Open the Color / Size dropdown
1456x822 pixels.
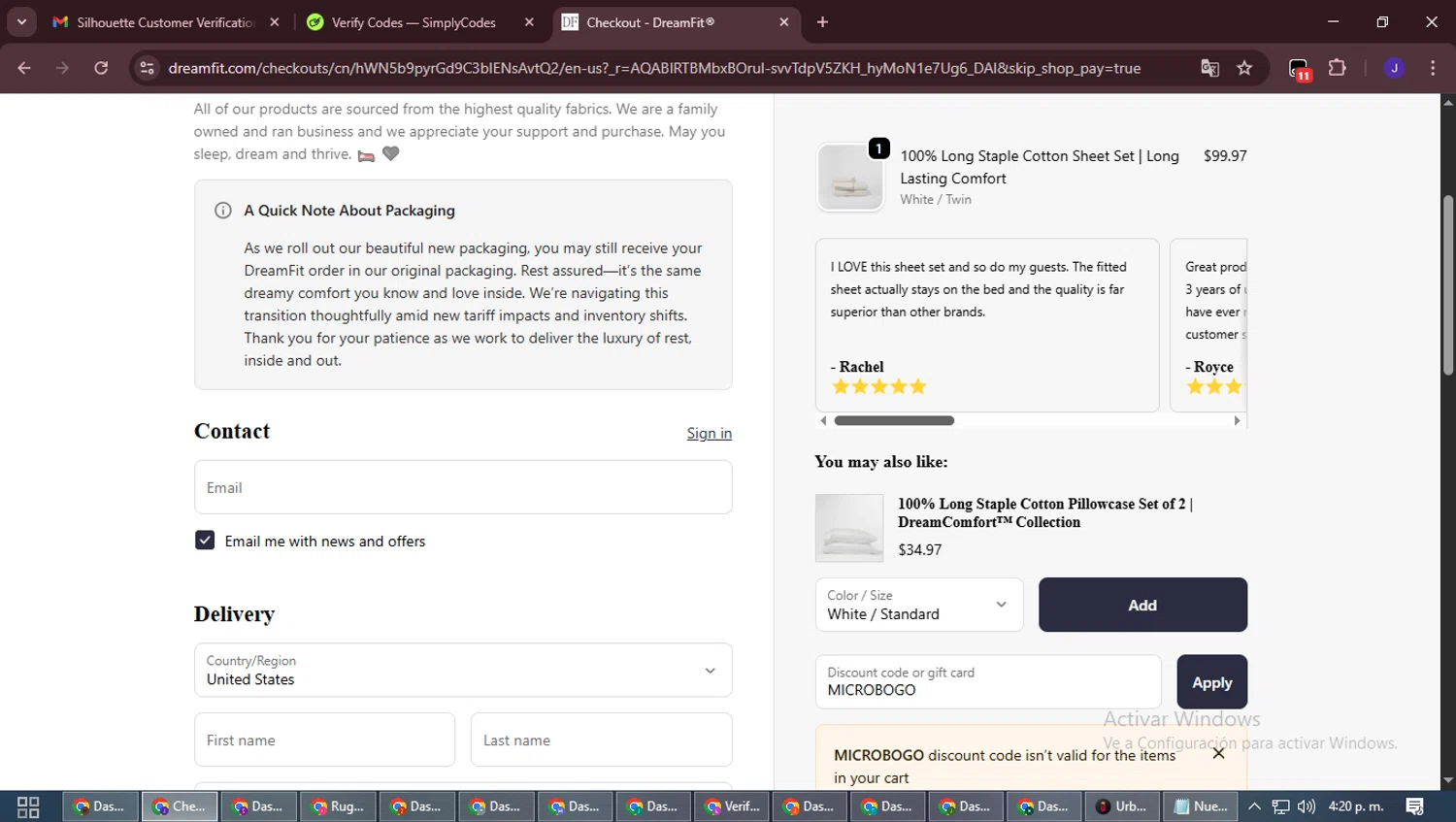(x=919, y=605)
